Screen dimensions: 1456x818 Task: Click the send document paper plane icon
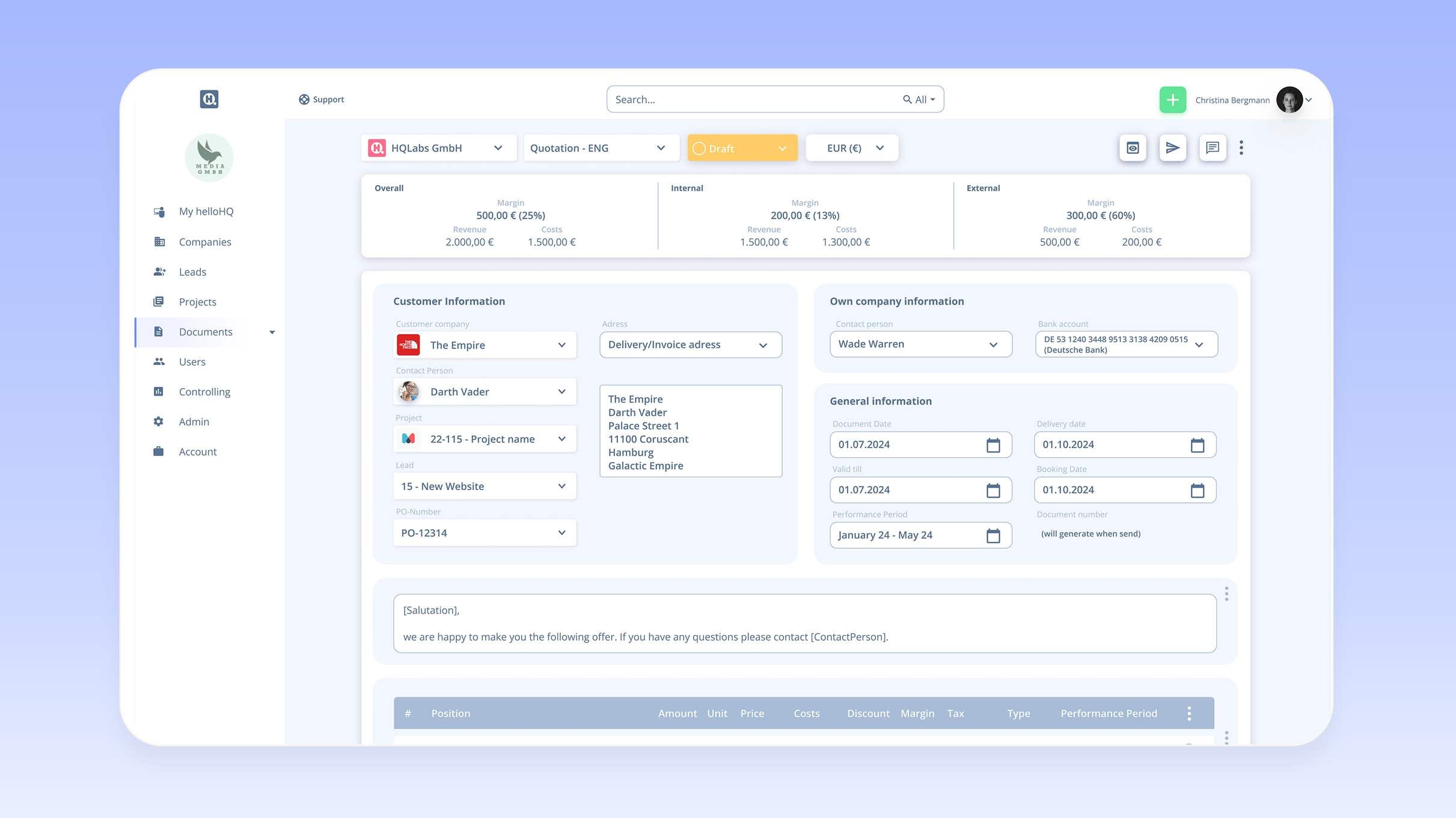tap(1172, 148)
